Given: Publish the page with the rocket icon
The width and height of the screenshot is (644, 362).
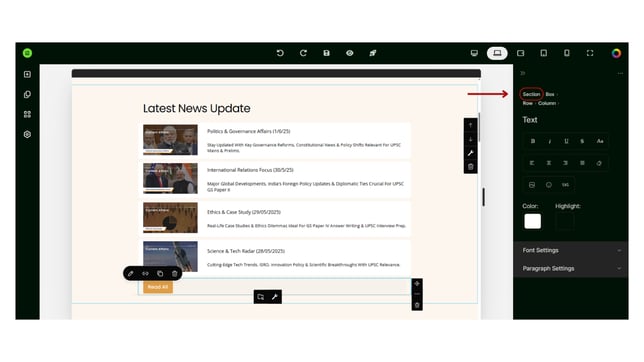Looking at the screenshot, I should click(x=373, y=53).
